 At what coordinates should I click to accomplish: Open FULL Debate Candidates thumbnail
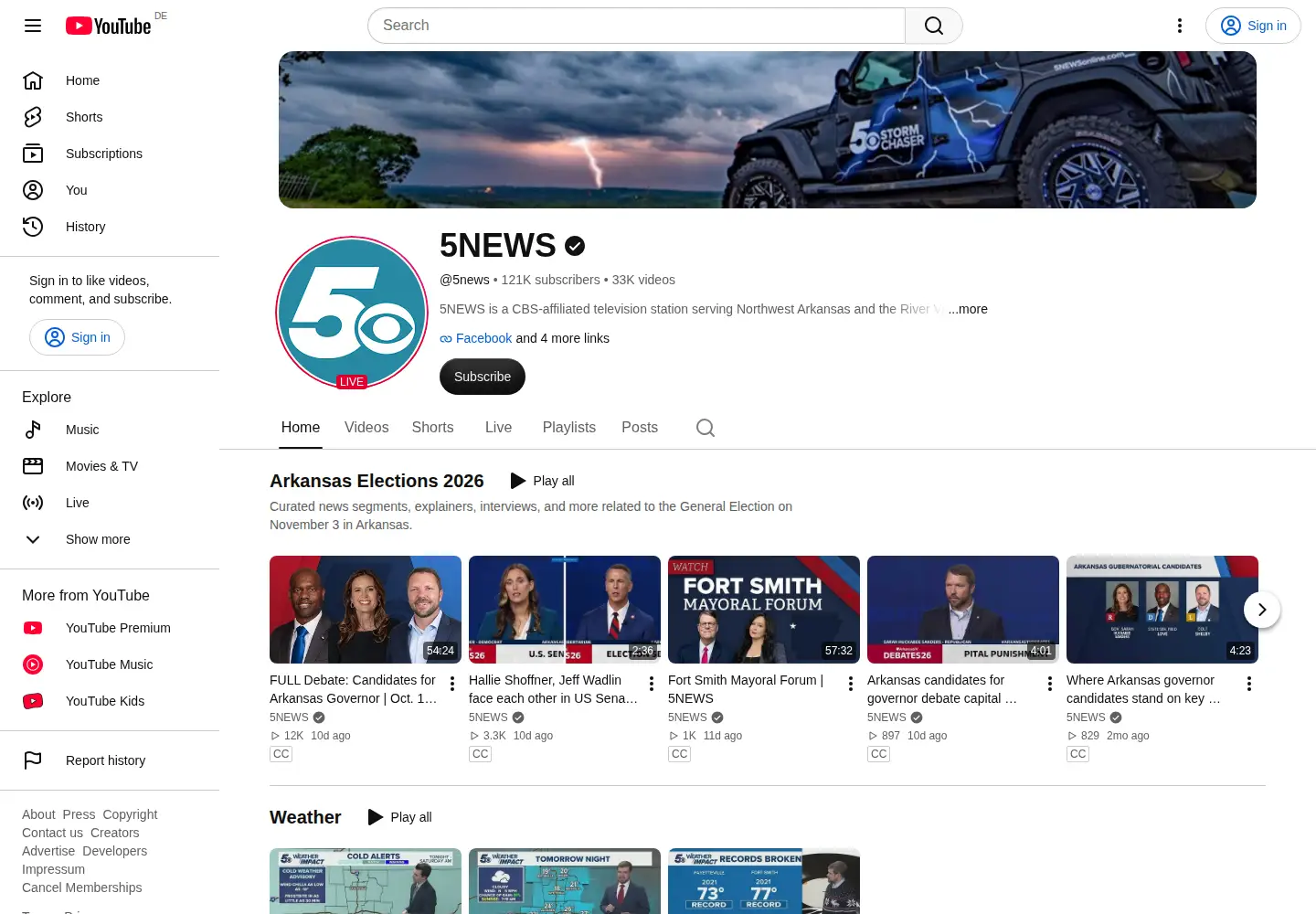click(x=366, y=610)
